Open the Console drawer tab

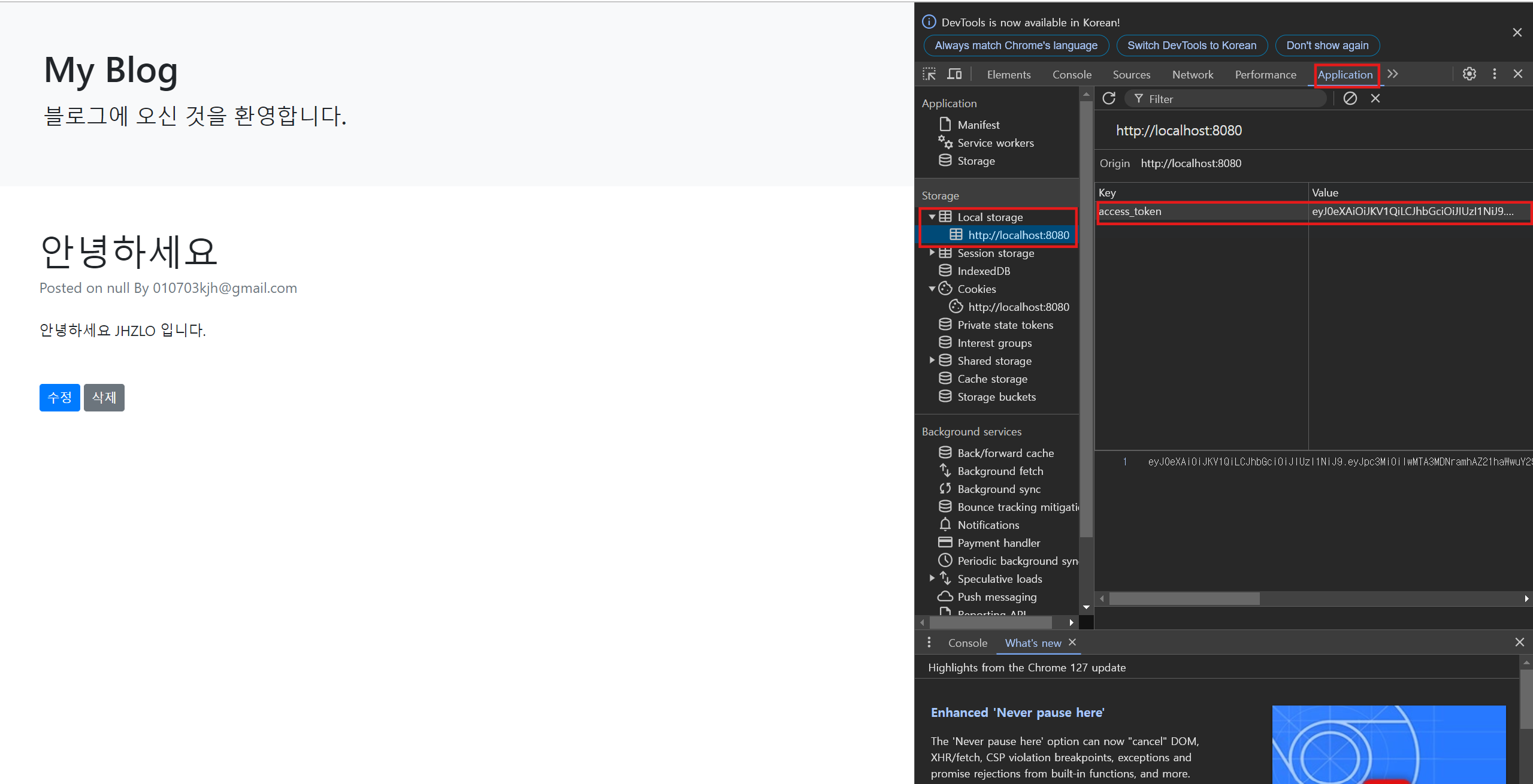pos(967,643)
